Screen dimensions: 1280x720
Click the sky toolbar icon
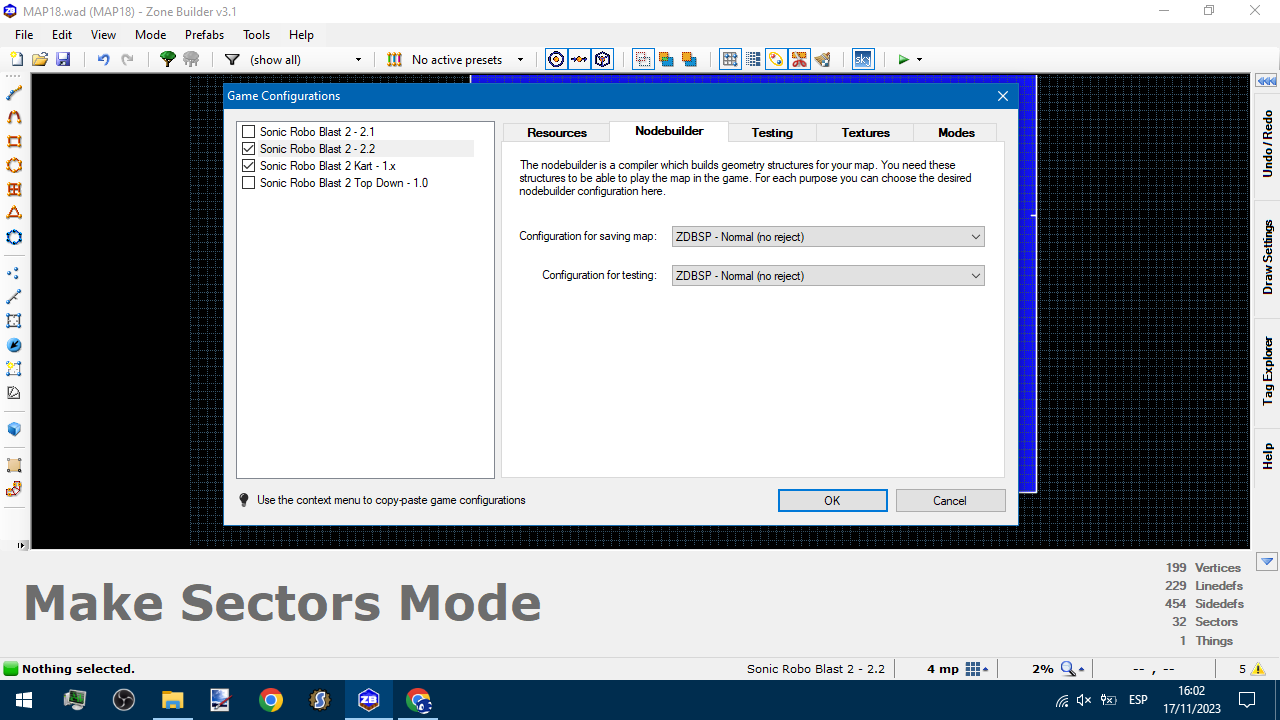click(862, 60)
